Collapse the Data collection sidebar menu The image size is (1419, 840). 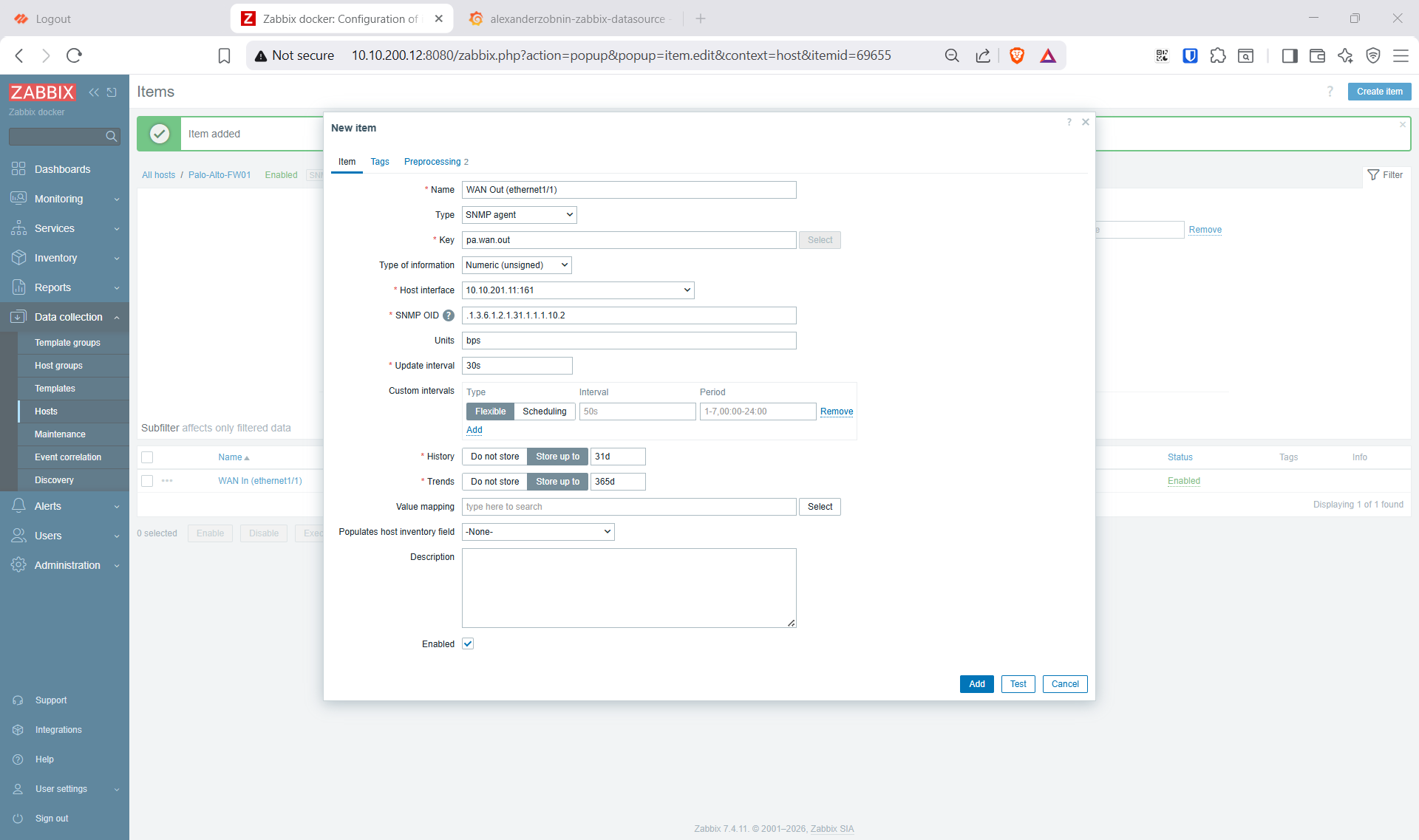[x=65, y=317]
